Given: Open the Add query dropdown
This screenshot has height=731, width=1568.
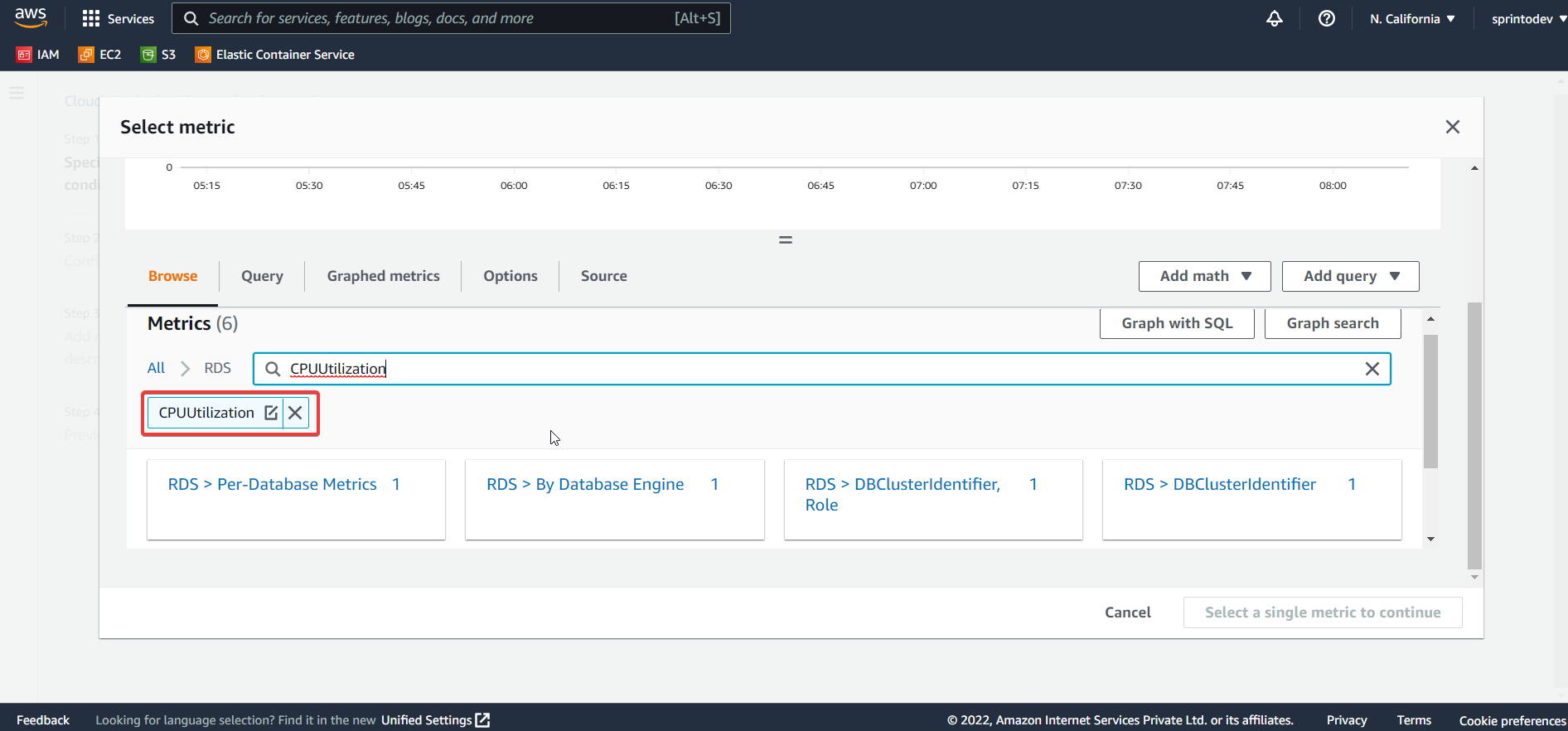Looking at the screenshot, I should point(1351,276).
